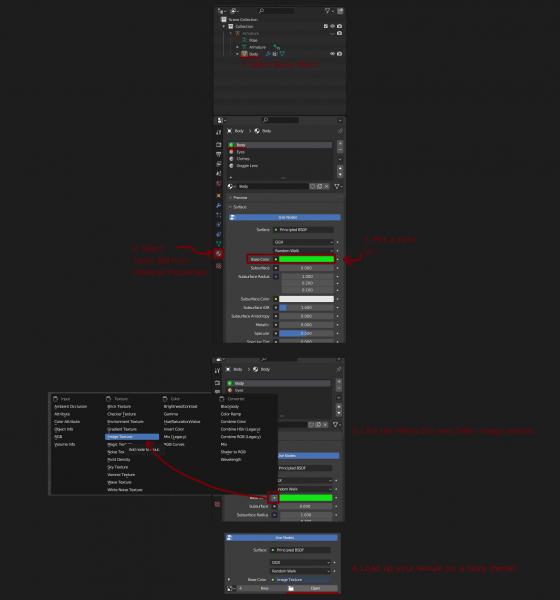
Task: Expand the green Armature data row
Action: coord(237,47)
